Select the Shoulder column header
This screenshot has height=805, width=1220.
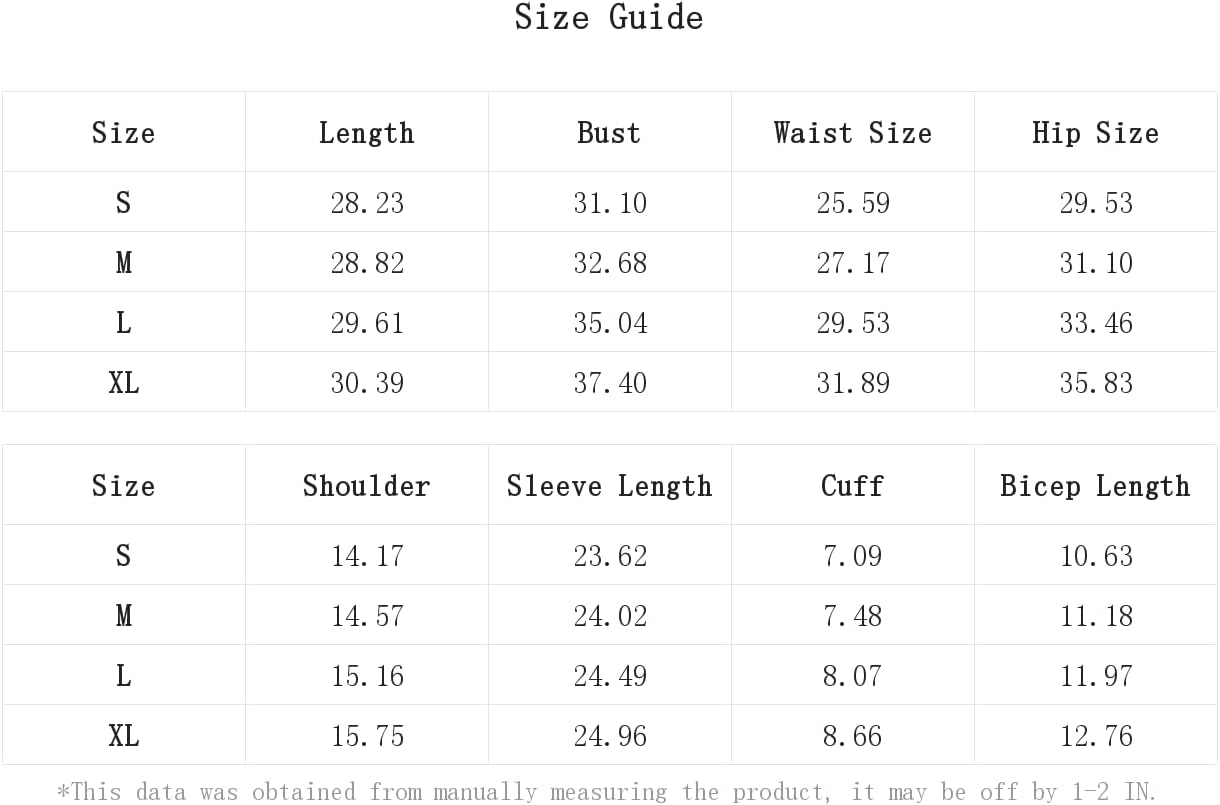[366, 486]
